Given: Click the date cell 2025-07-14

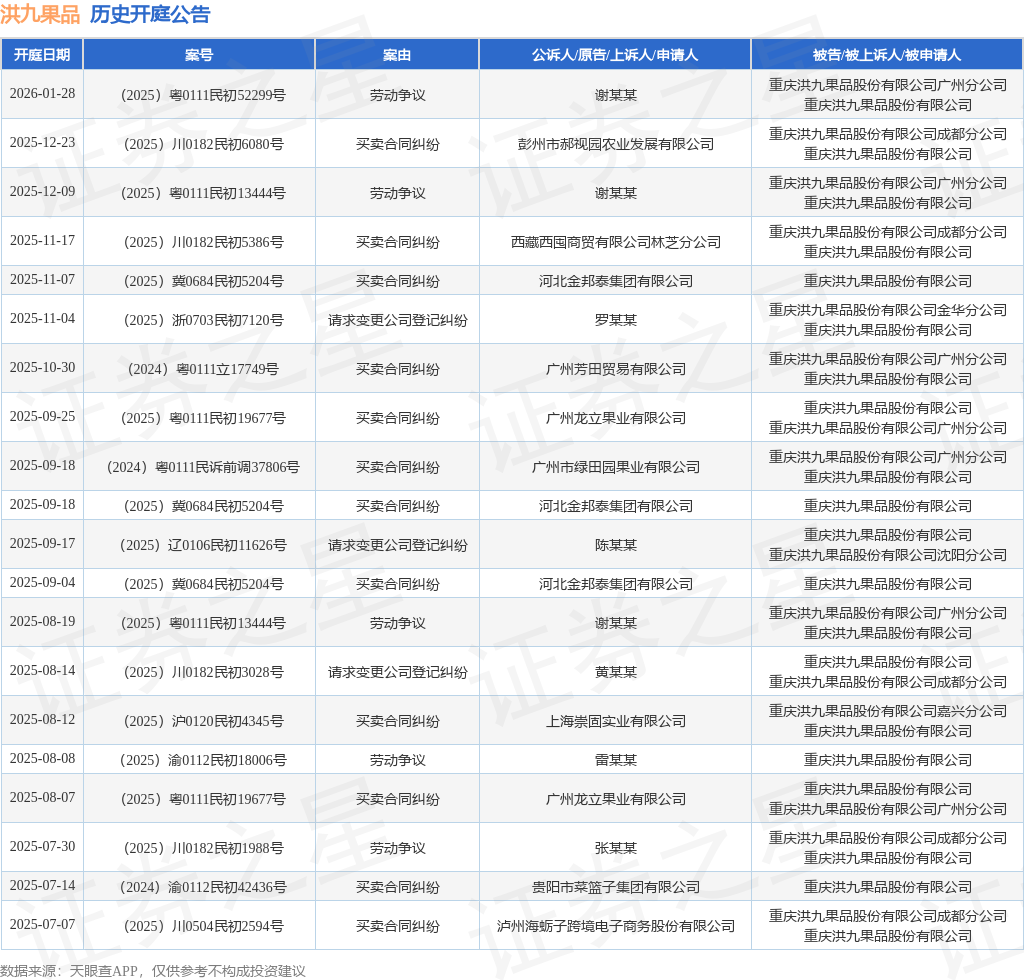Looking at the screenshot, I should (x=42, y=886).
